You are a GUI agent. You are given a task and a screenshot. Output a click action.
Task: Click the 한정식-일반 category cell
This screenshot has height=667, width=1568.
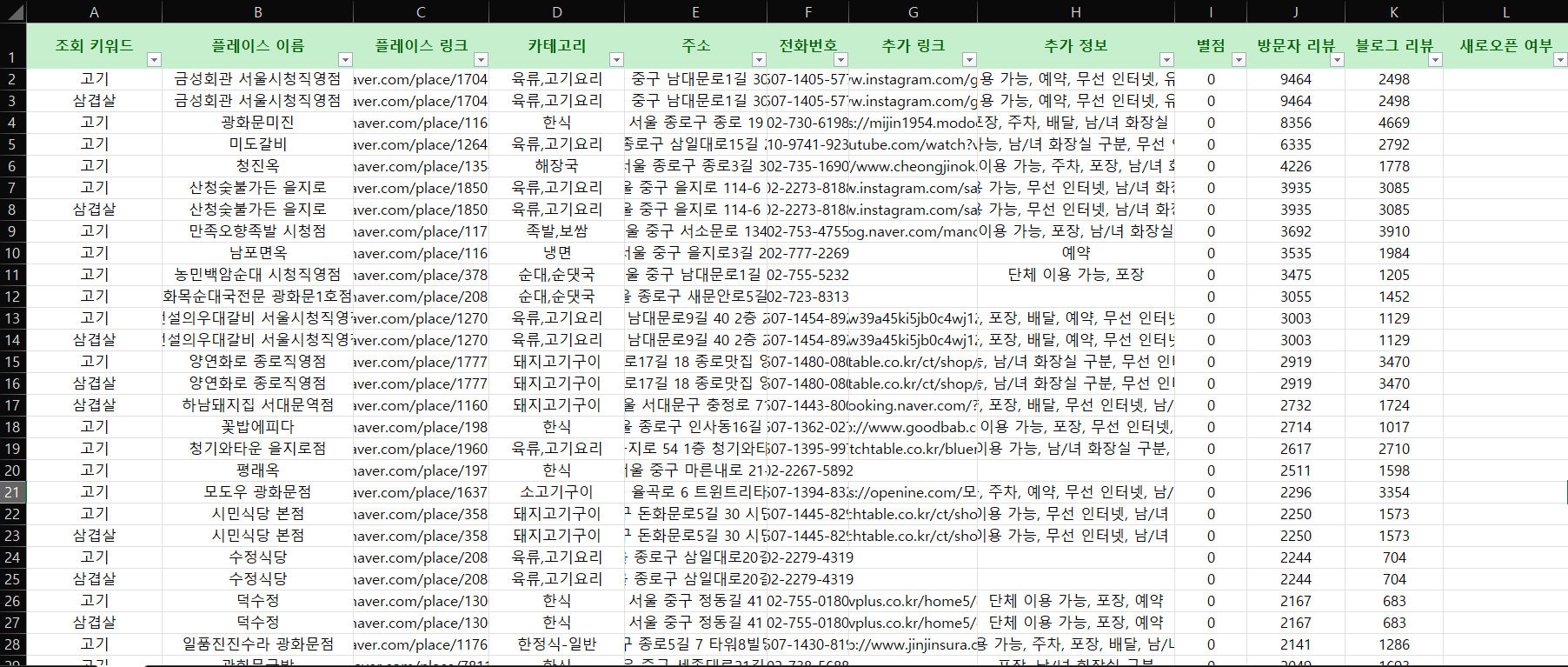tap(556, 644)
